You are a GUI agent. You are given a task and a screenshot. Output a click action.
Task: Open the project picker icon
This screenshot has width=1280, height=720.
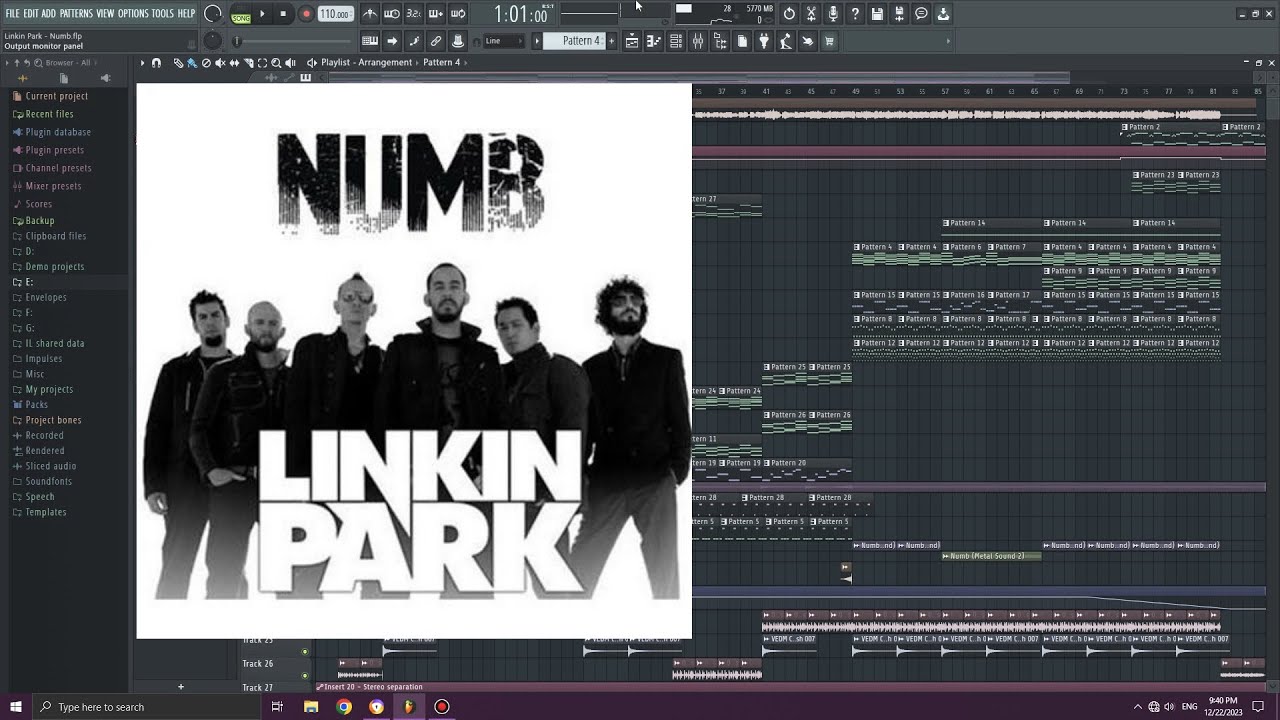click(742, 41)
